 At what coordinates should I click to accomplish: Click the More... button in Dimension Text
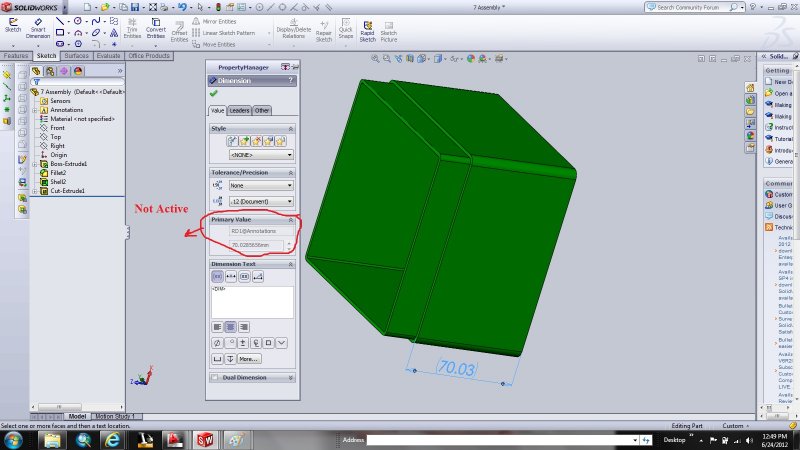(x=249, y=359)
